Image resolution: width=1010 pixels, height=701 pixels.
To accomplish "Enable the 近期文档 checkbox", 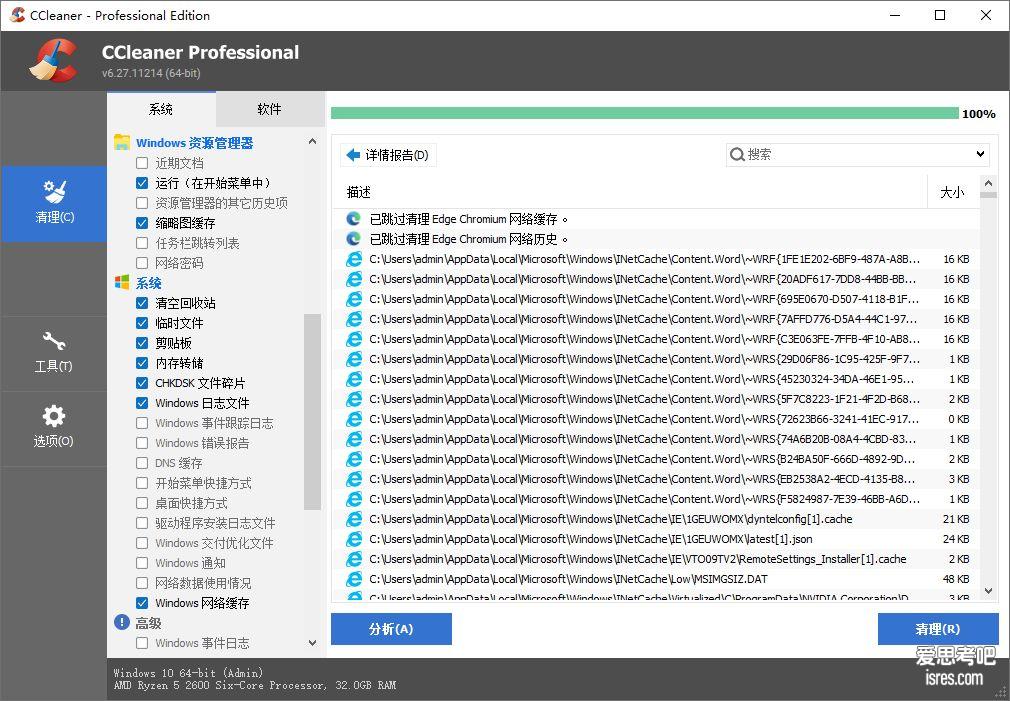I will point(142,163).
